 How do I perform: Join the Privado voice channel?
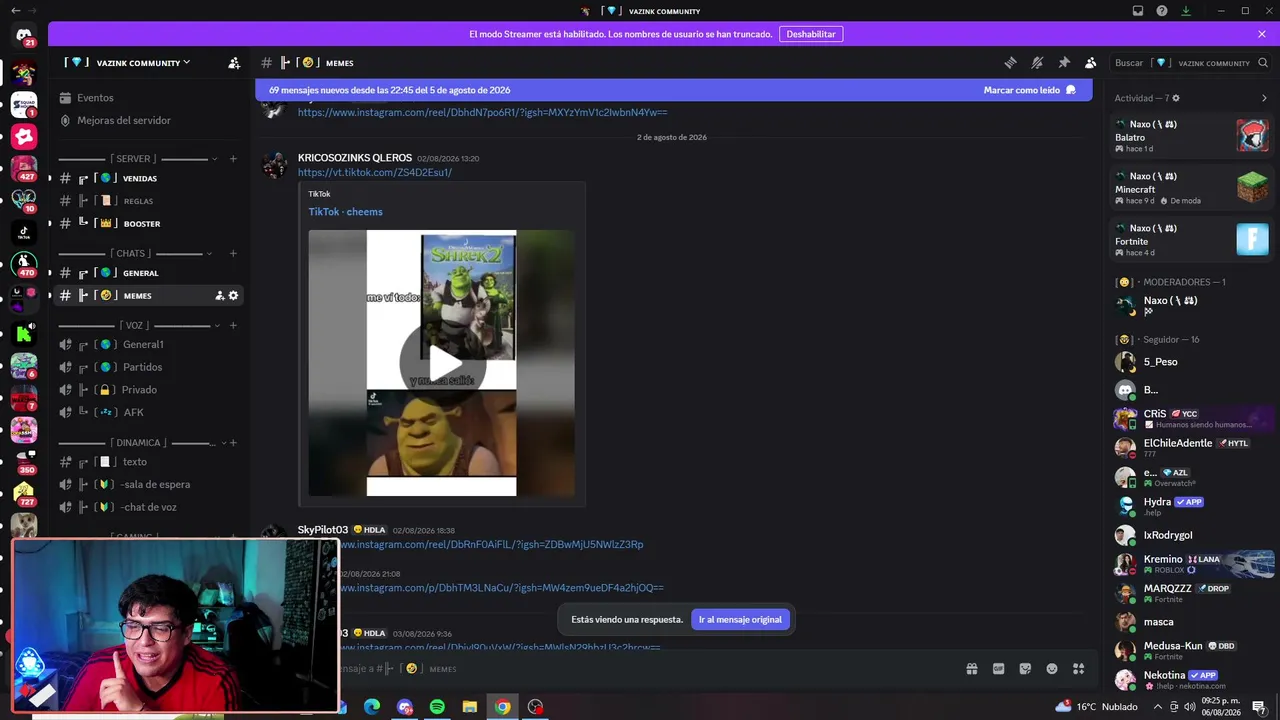pyautogui.click(x=149, y=390)
